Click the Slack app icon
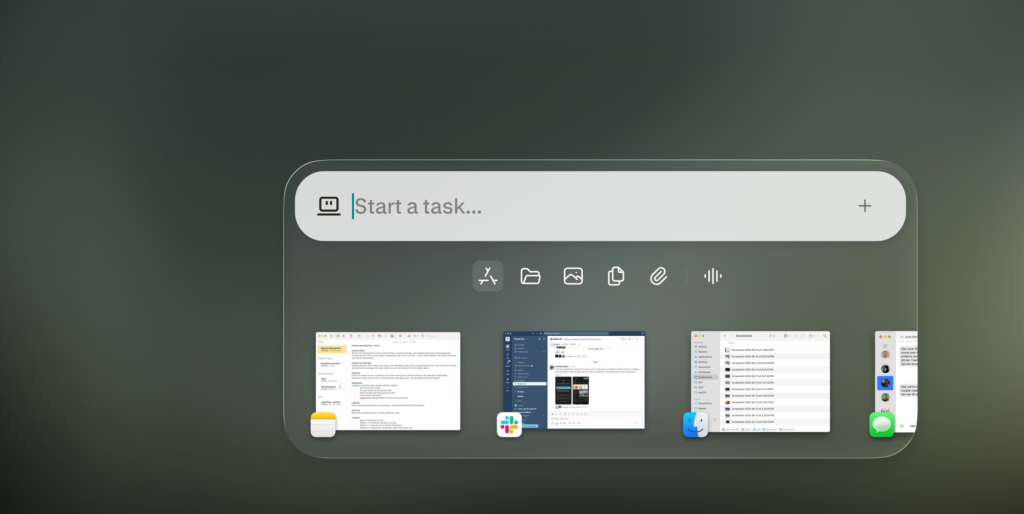Image resolution: width=1024 pixels, height=514 pixels. tap(509, 425)
